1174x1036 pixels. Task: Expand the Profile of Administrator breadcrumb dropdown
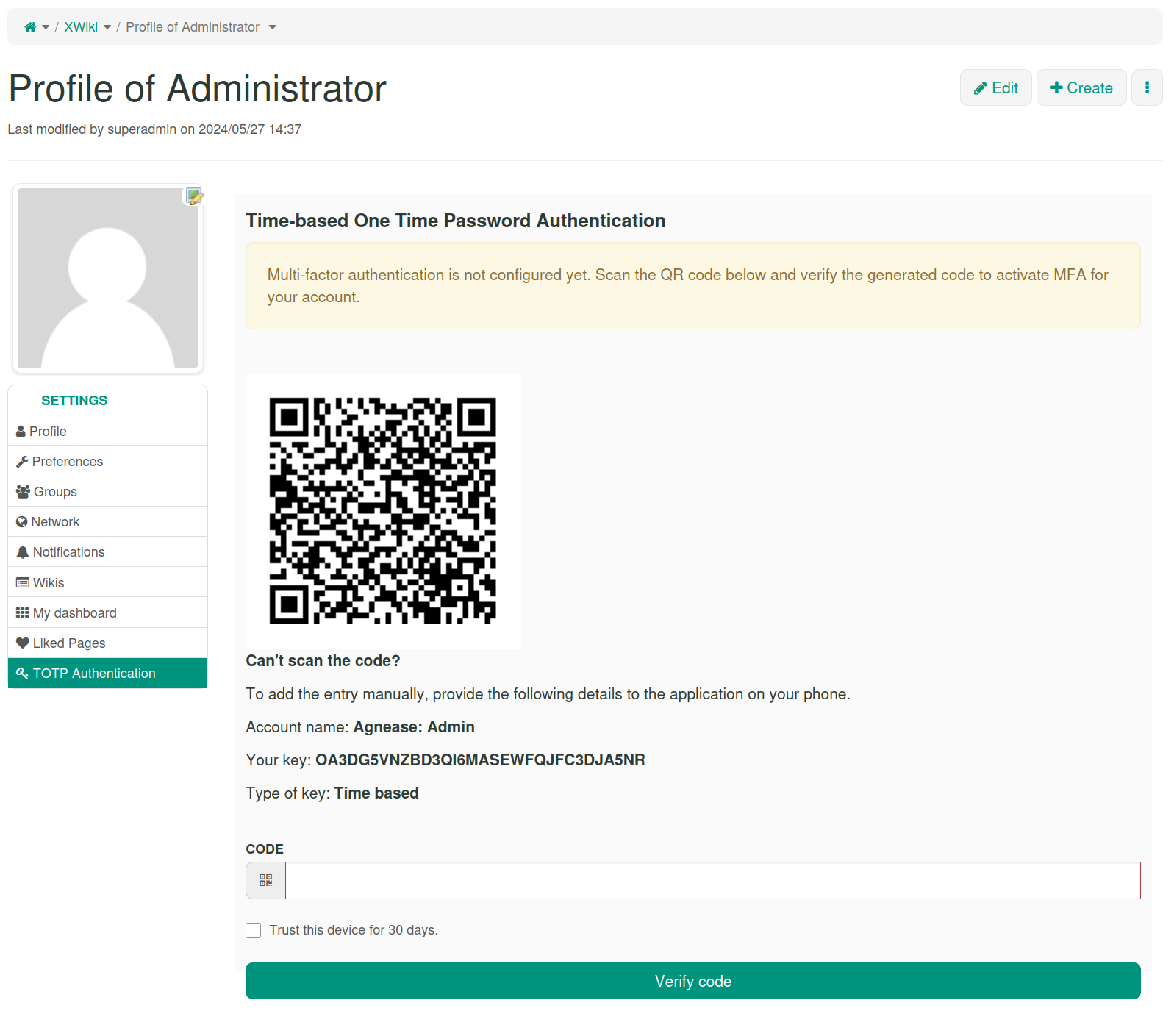coord(272,27)
